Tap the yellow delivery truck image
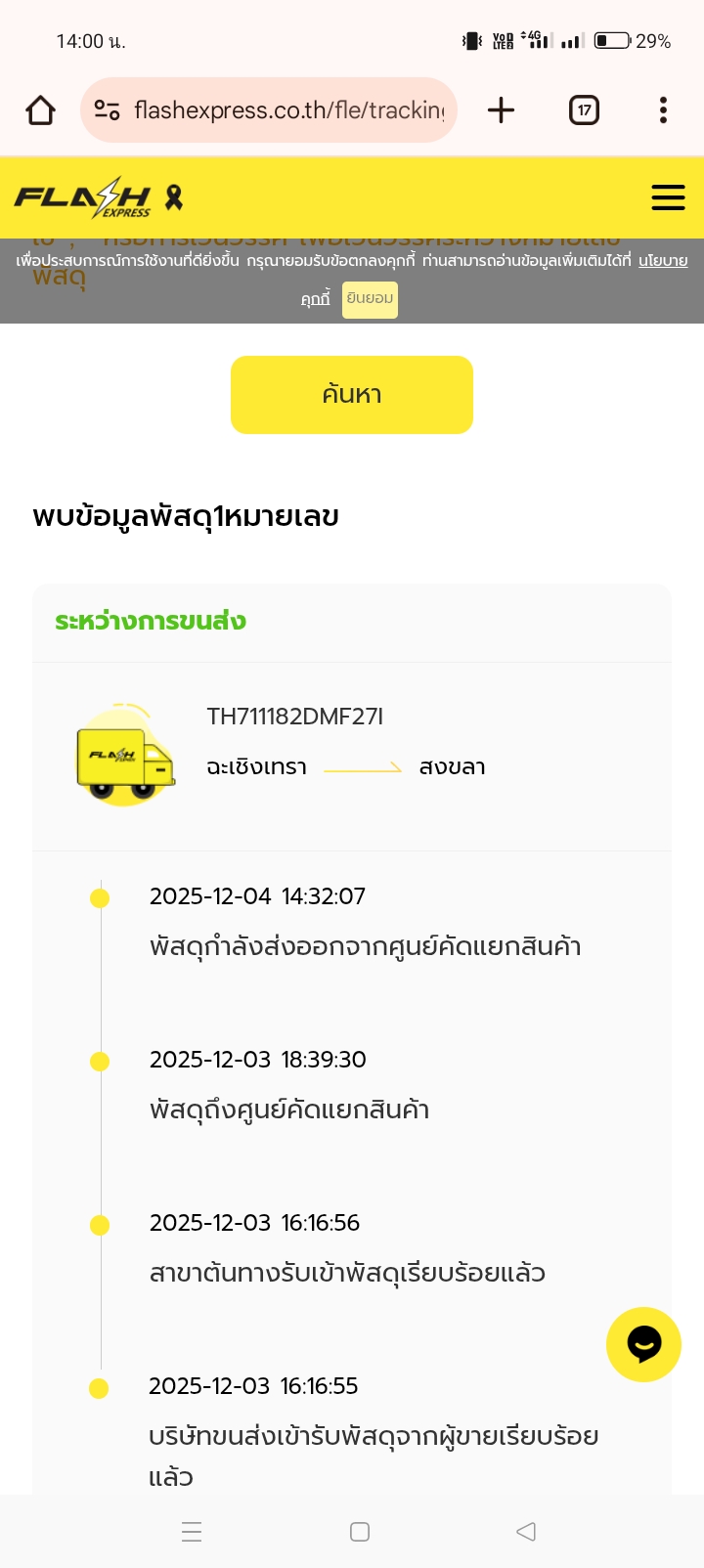This screenshot has height=1568, width=704. coord(125,755)
